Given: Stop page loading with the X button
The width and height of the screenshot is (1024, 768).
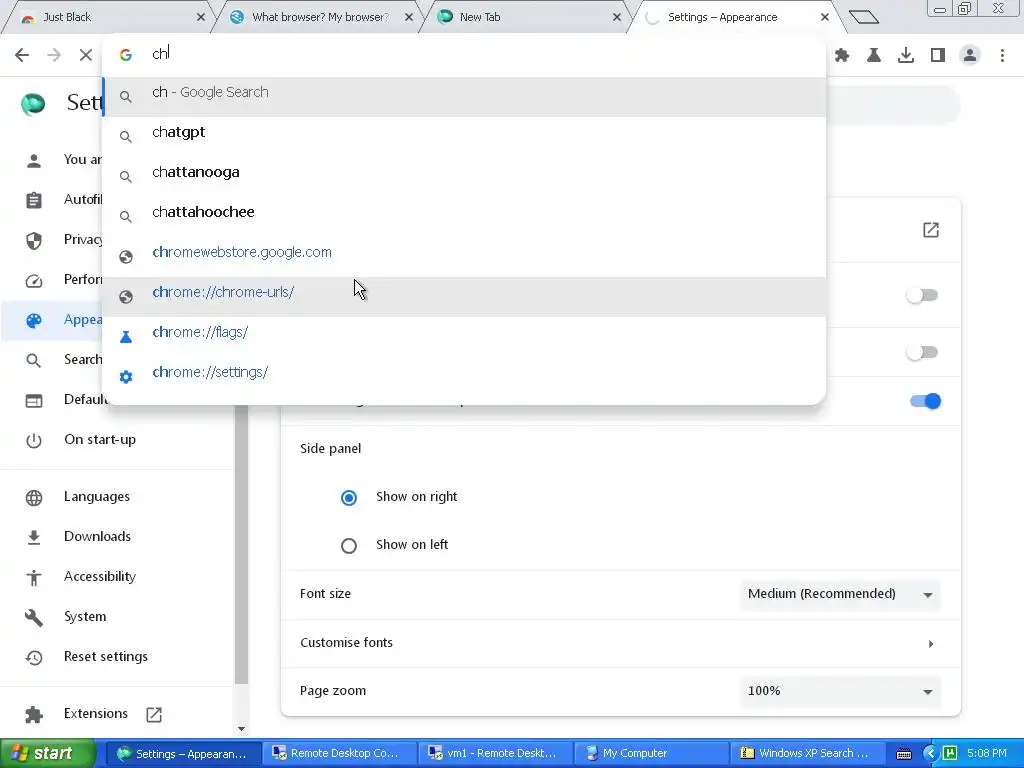Looking at the screenshot, I should coord(86,55).
